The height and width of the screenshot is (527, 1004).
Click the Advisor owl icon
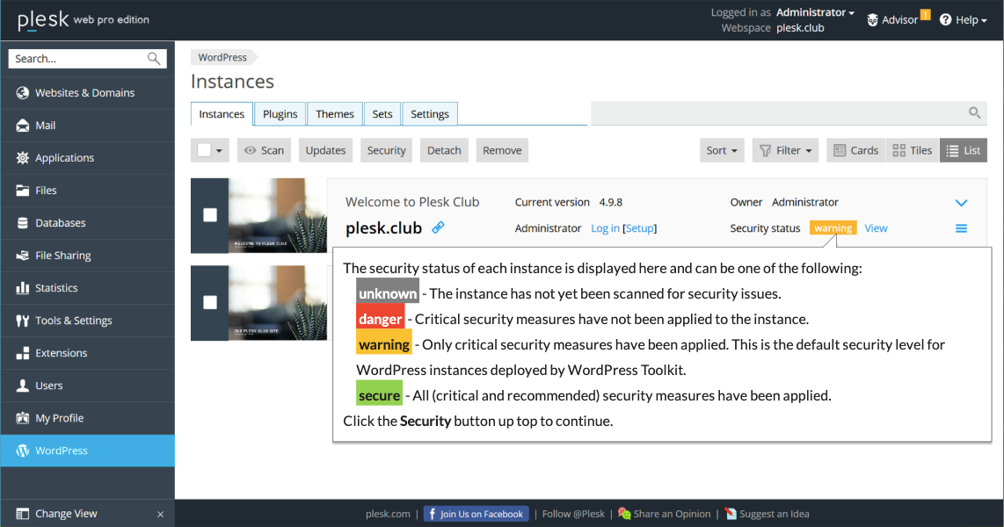872,20
